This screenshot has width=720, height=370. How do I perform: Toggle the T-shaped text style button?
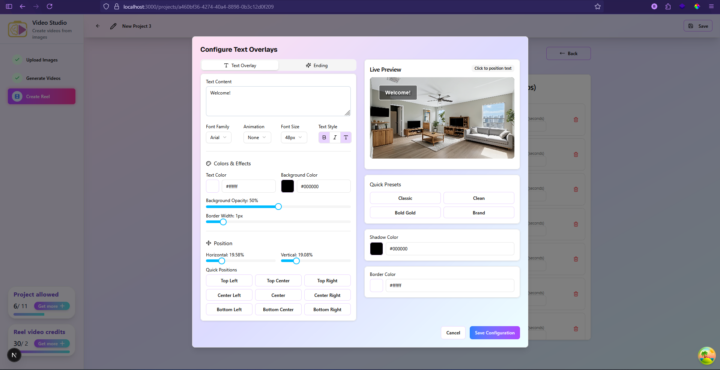click(346, 137)
